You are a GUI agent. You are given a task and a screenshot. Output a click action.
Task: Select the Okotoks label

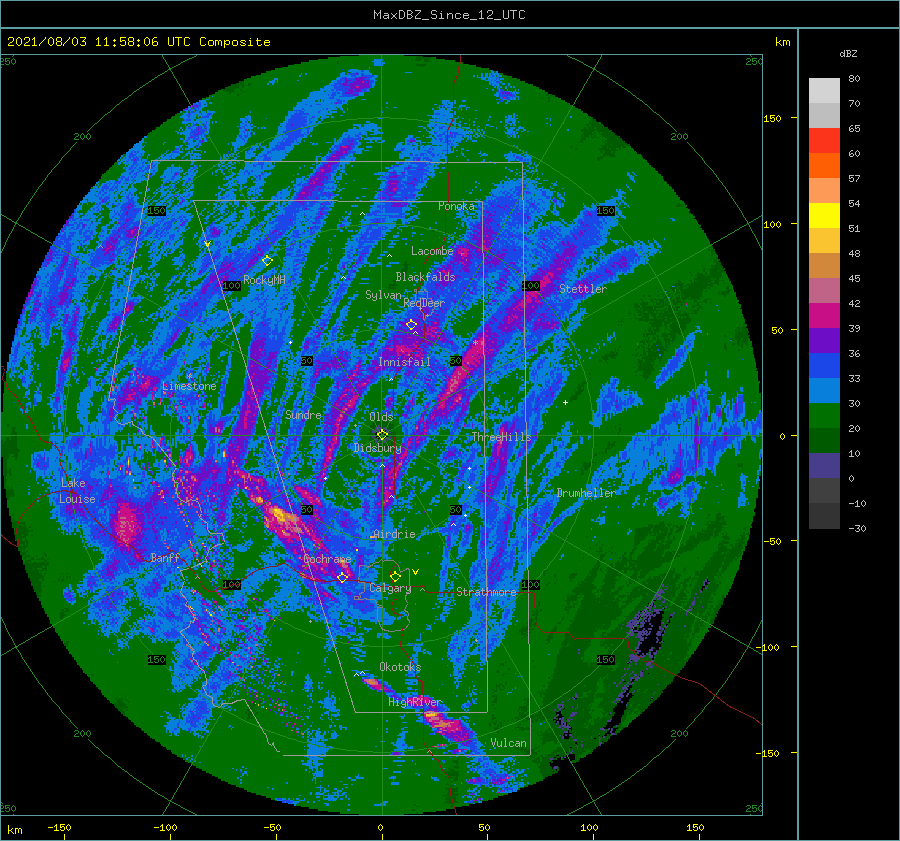click(x=400, y=667)
